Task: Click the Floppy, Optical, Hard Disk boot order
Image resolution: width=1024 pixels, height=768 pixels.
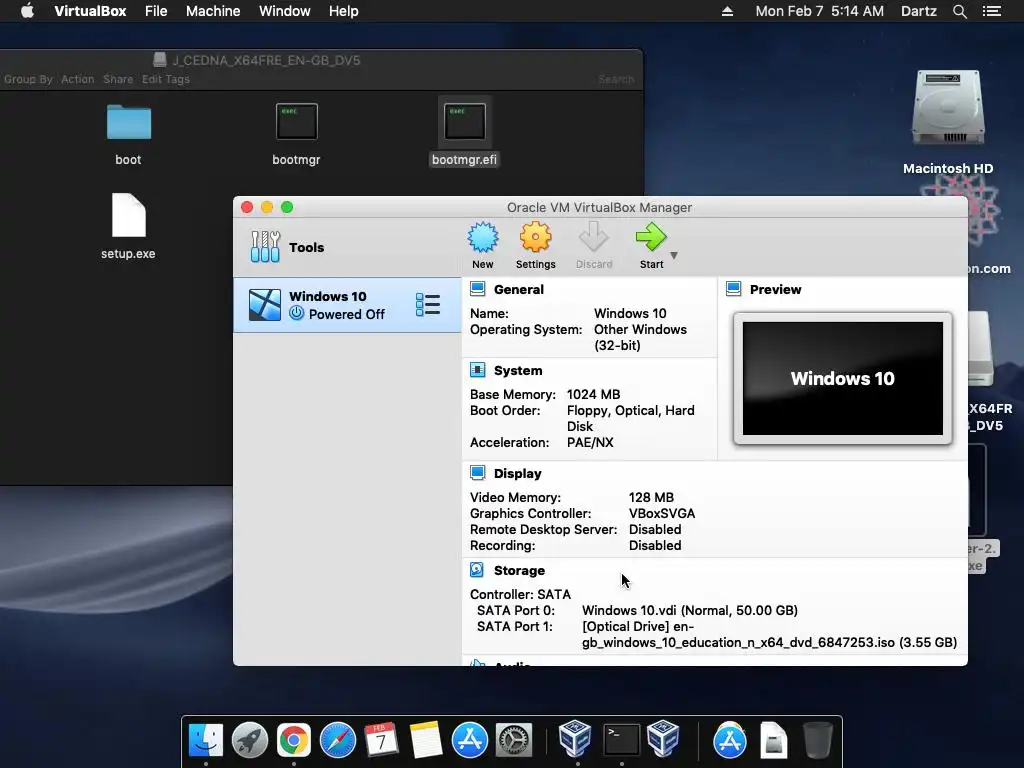Action: click(630, 418)
